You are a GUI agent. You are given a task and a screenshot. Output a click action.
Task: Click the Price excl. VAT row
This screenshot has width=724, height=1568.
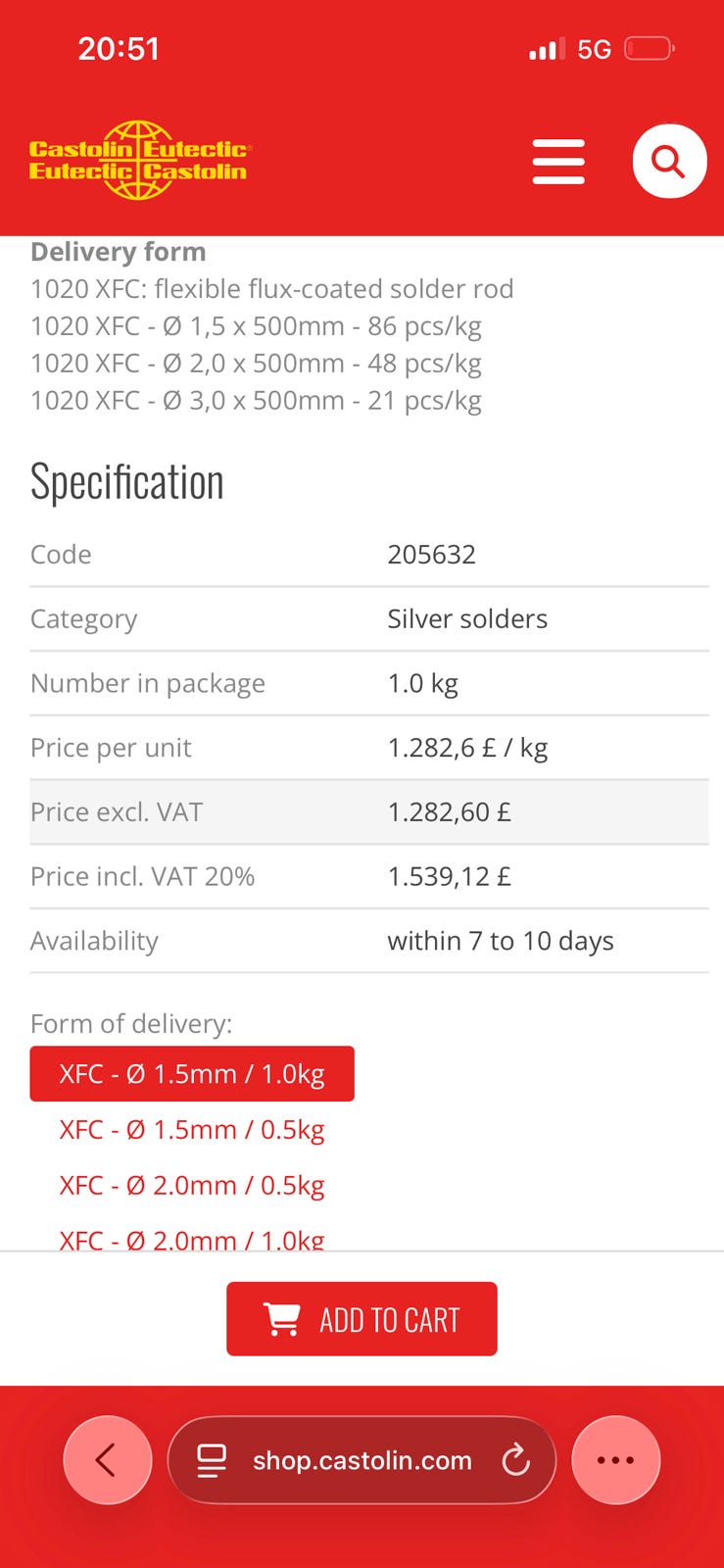[x=368, y=812]
